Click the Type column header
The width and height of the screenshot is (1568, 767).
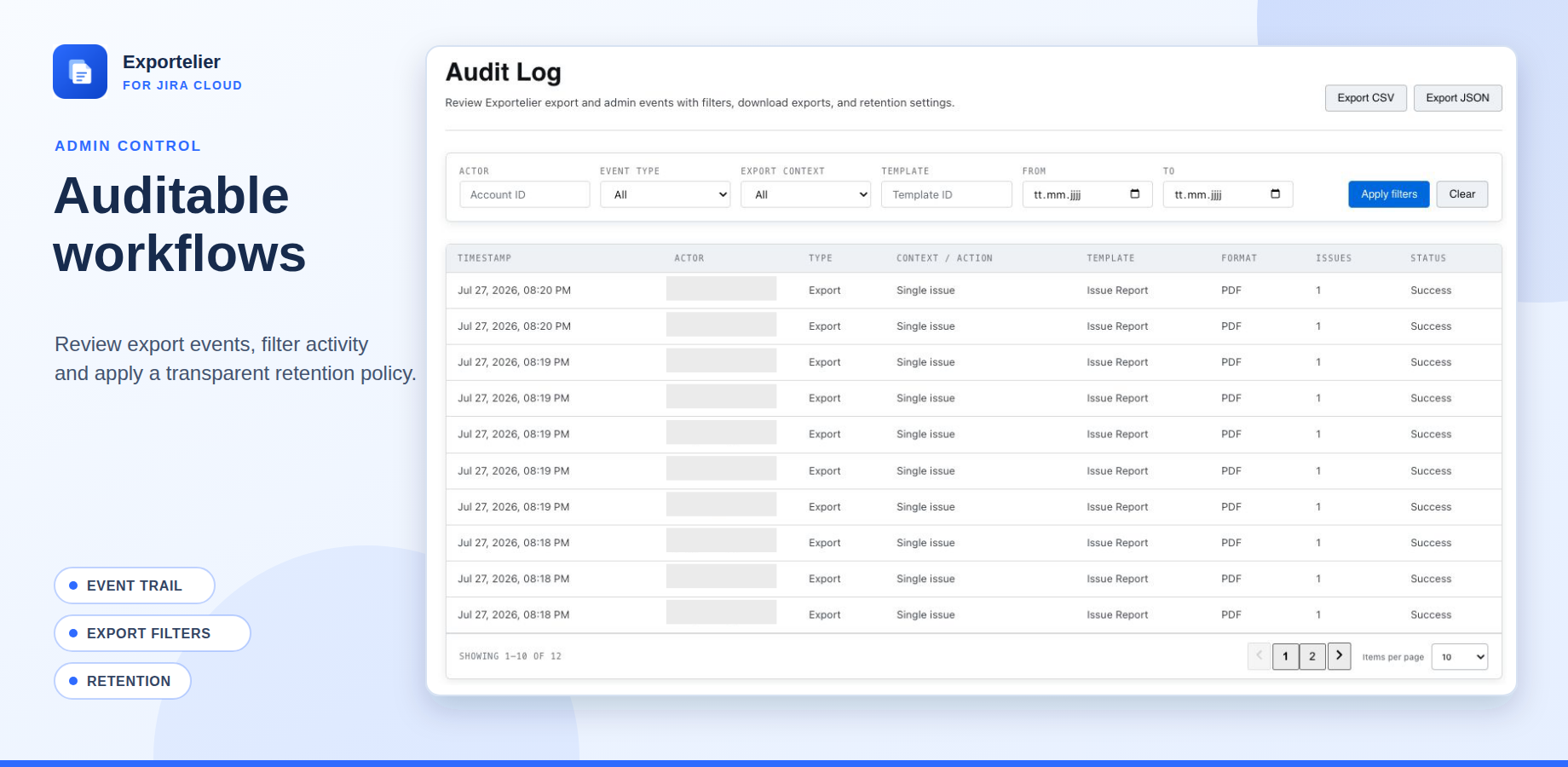click(x=820, y=258)
